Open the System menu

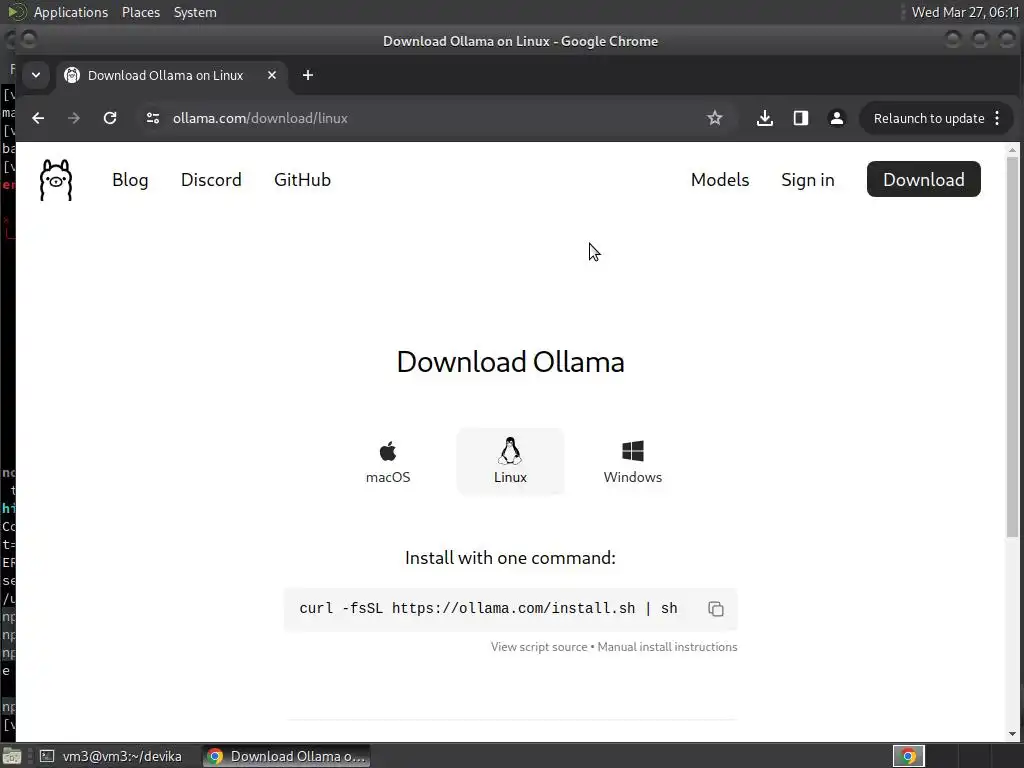[x=195, y=12]
